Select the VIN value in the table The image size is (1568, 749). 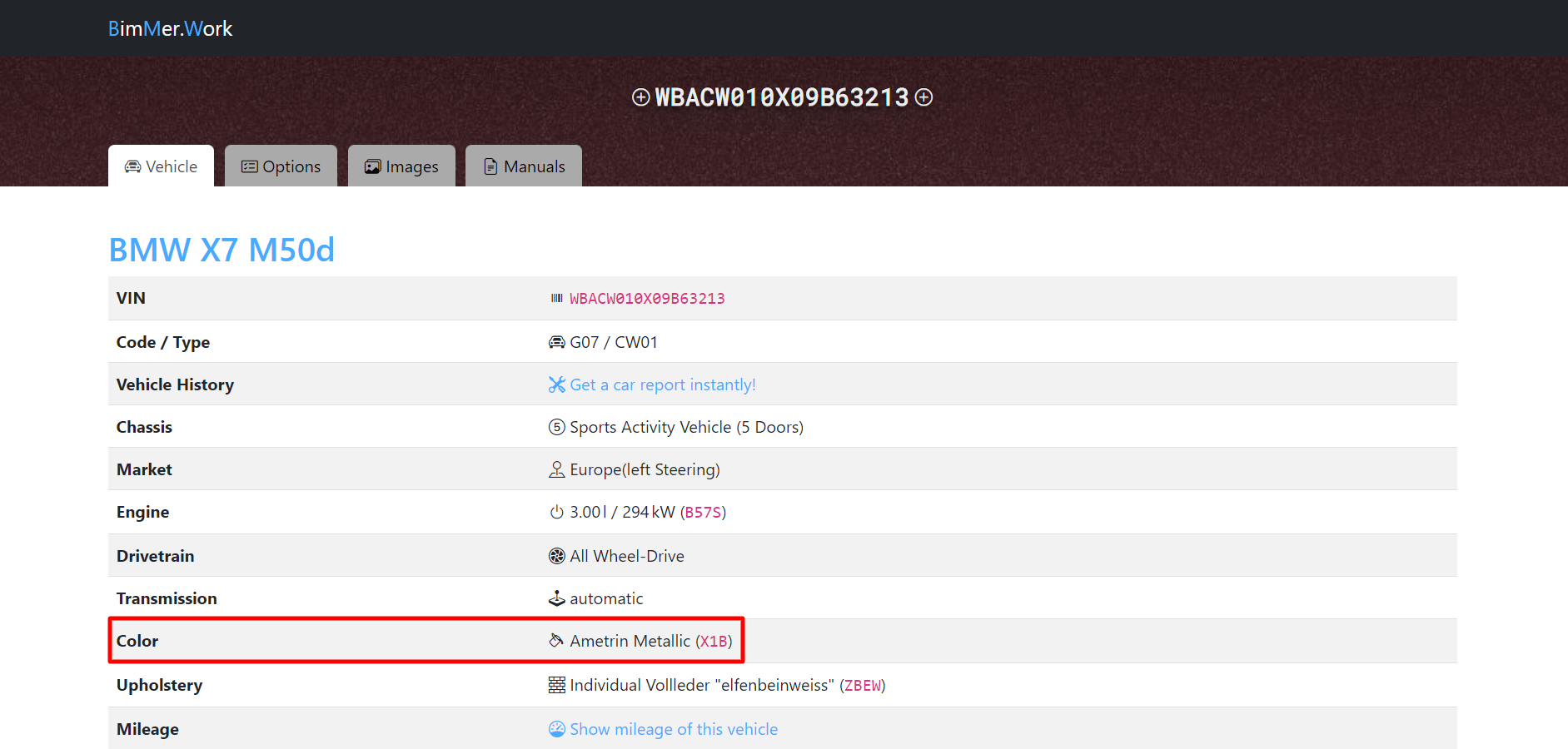click(x=647, y=299)
